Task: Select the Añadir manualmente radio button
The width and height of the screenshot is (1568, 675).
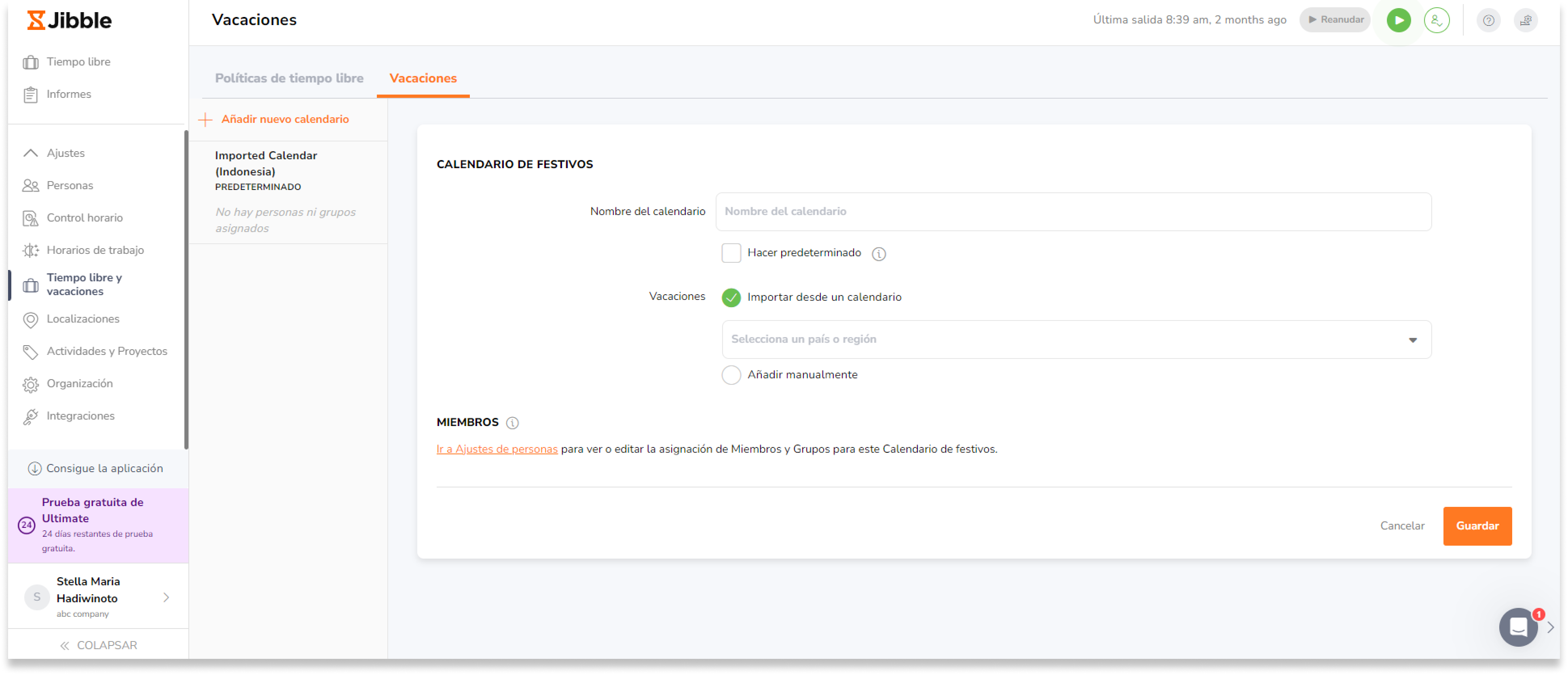Action: (731, 375)
